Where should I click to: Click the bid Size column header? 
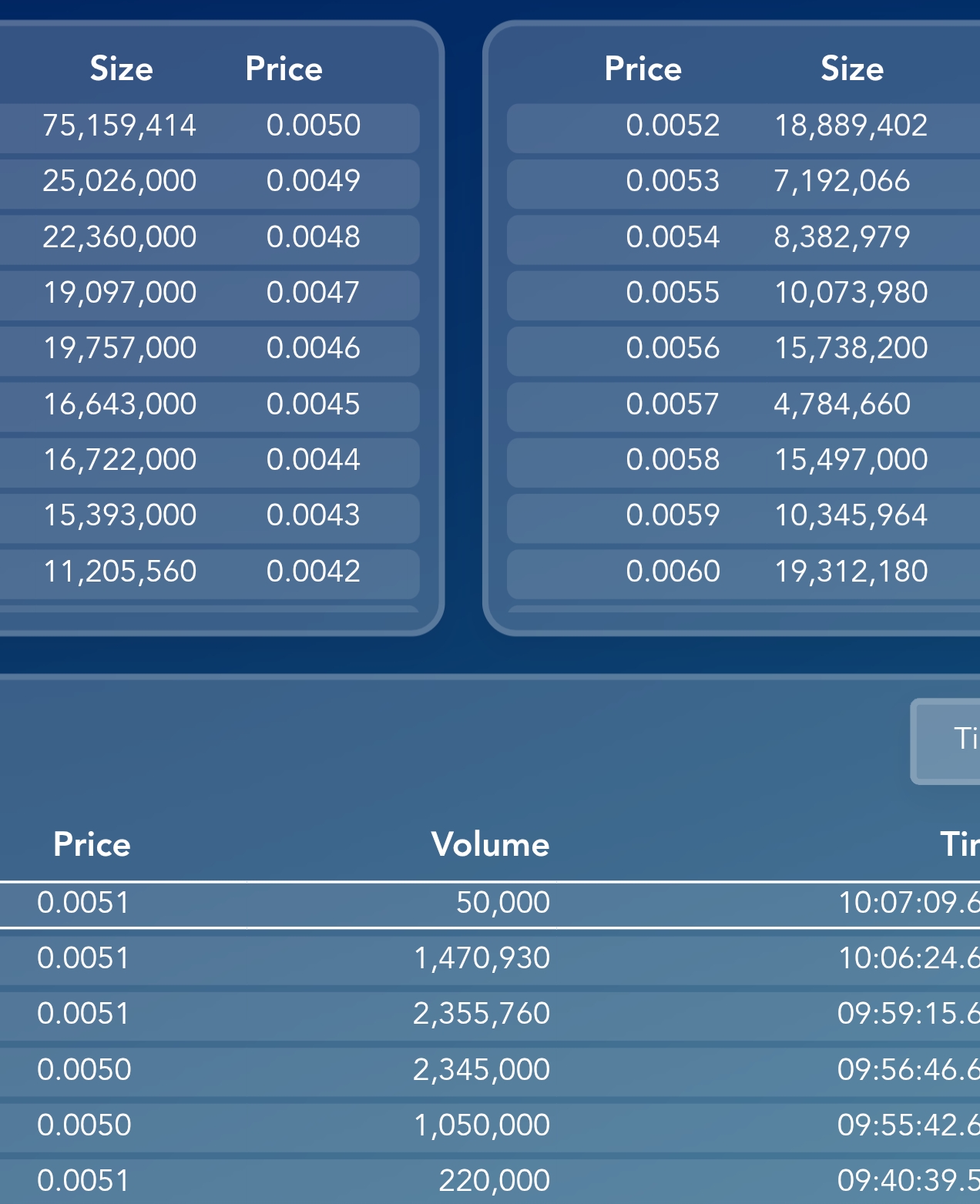(x=122, y=69)
